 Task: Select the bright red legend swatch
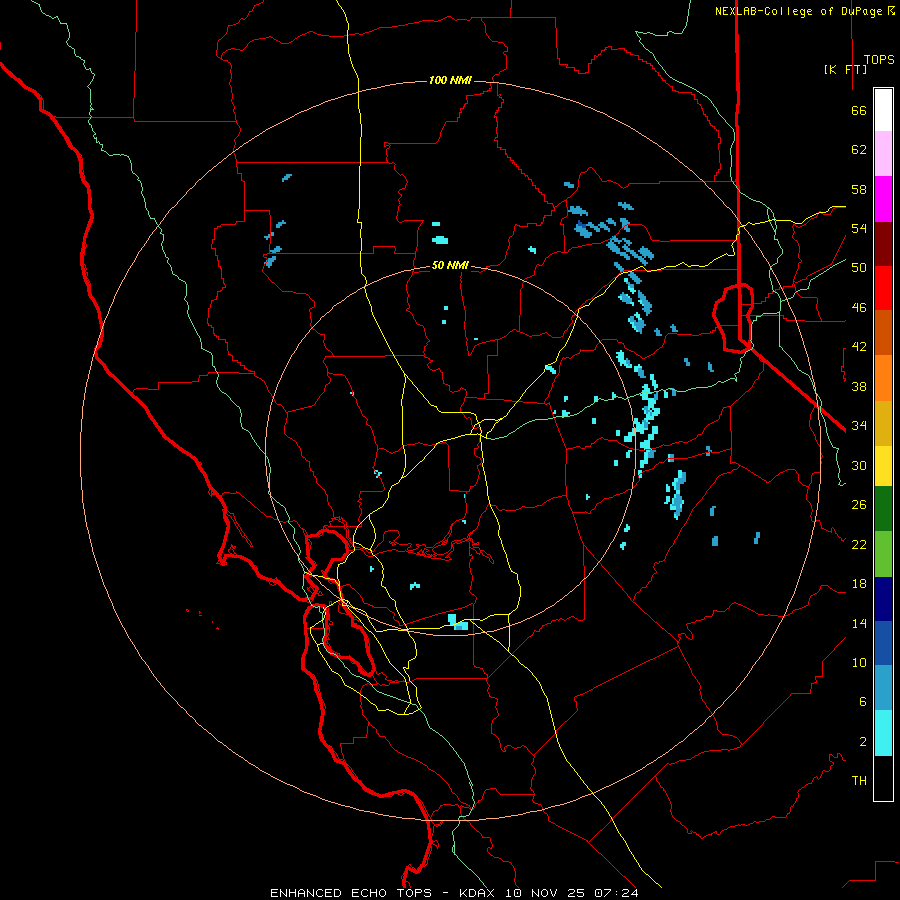pyautogui.click(x=883, y=288)
